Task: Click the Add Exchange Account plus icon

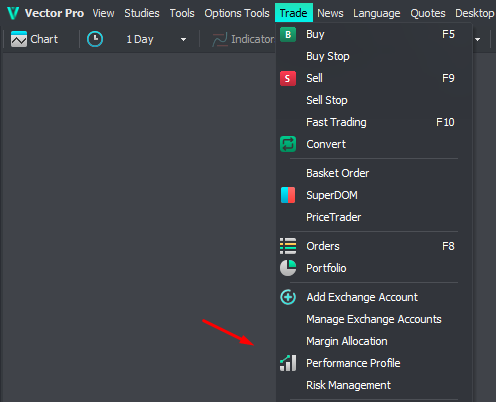Action: (x=288, y=297)
